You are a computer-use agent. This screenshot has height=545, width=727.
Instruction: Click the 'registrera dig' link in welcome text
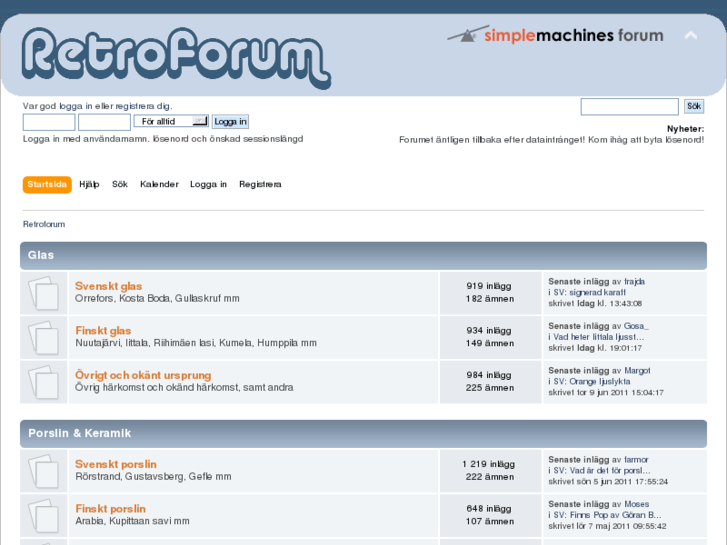point(143,106)
